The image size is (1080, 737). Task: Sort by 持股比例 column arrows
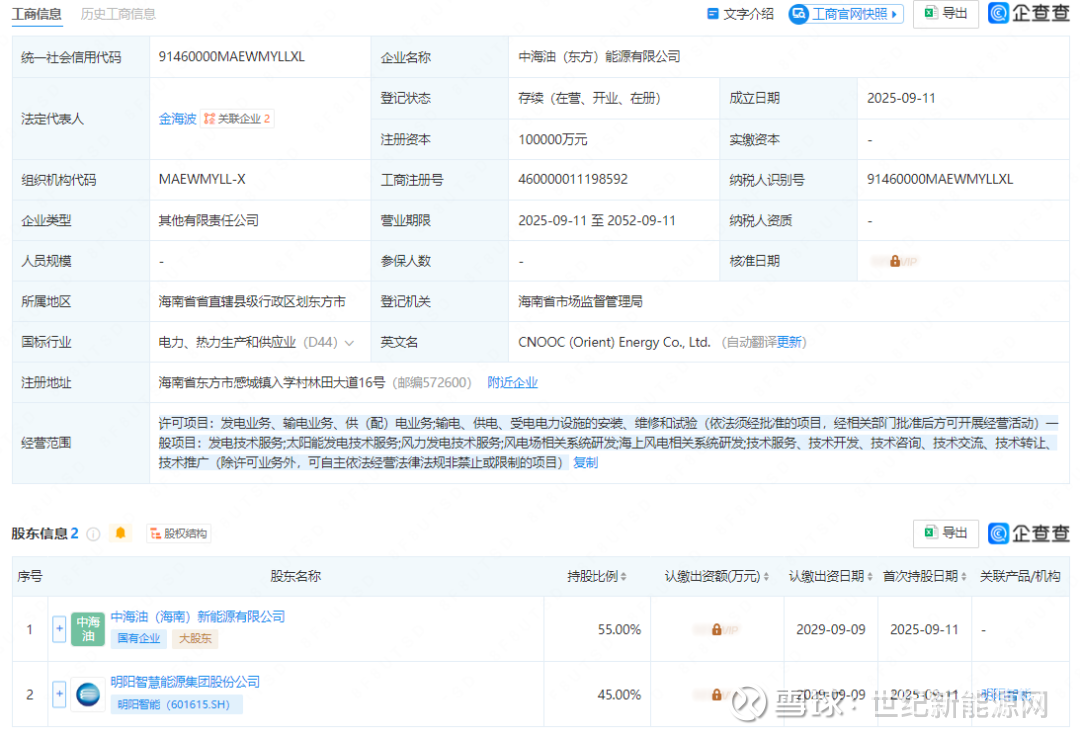pos(623,577)
